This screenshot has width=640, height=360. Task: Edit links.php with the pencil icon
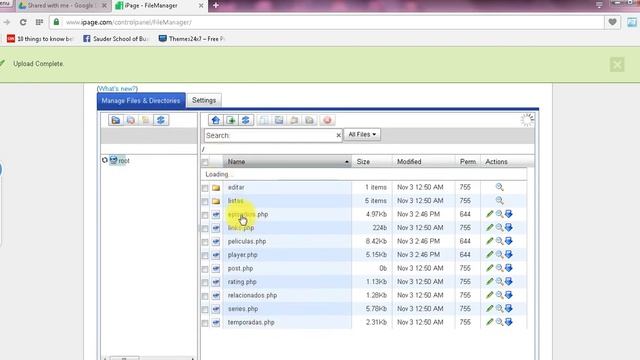490,227
